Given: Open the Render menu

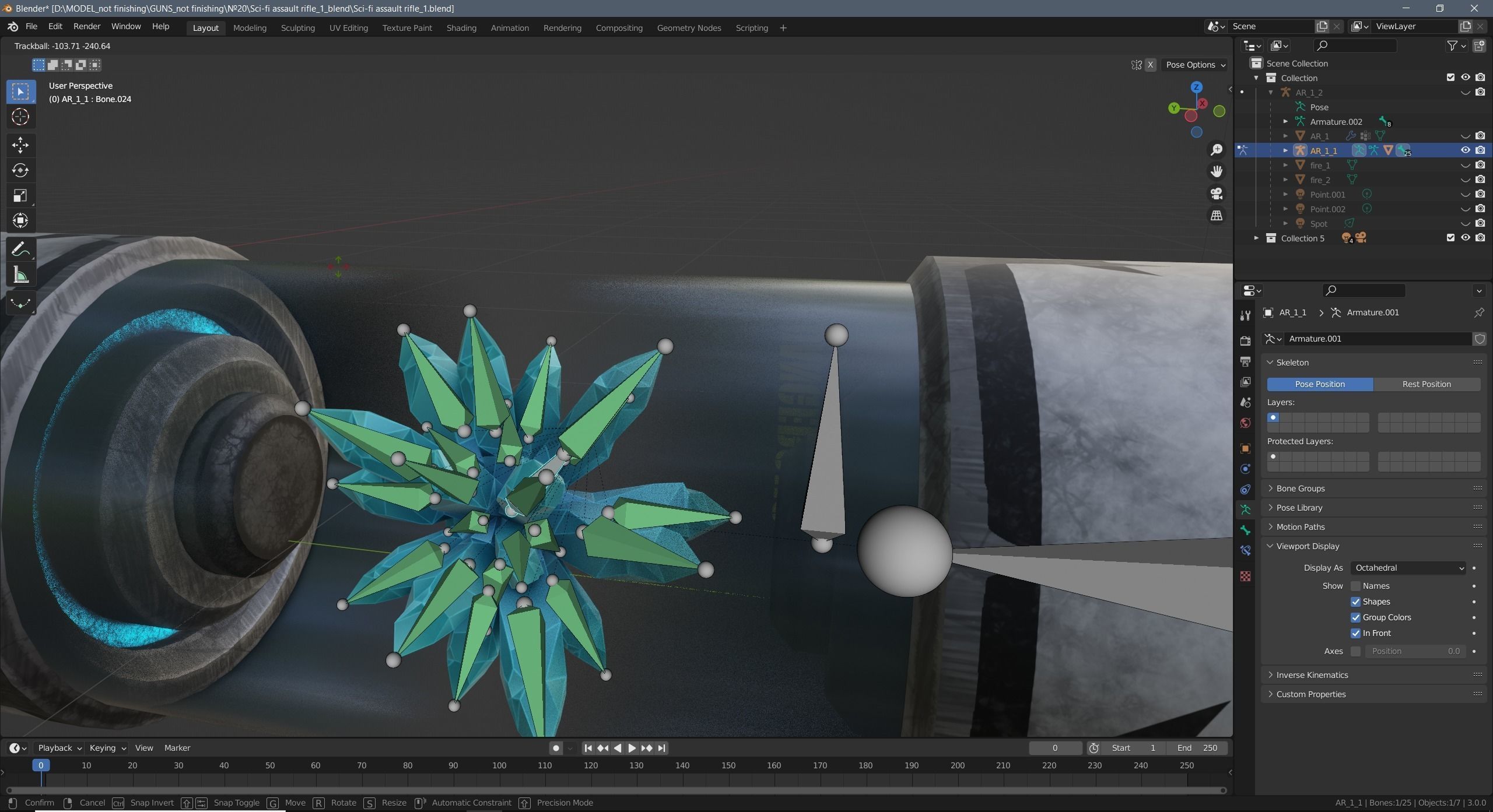Looking at the screenshot, I should (x=87, y=26).
